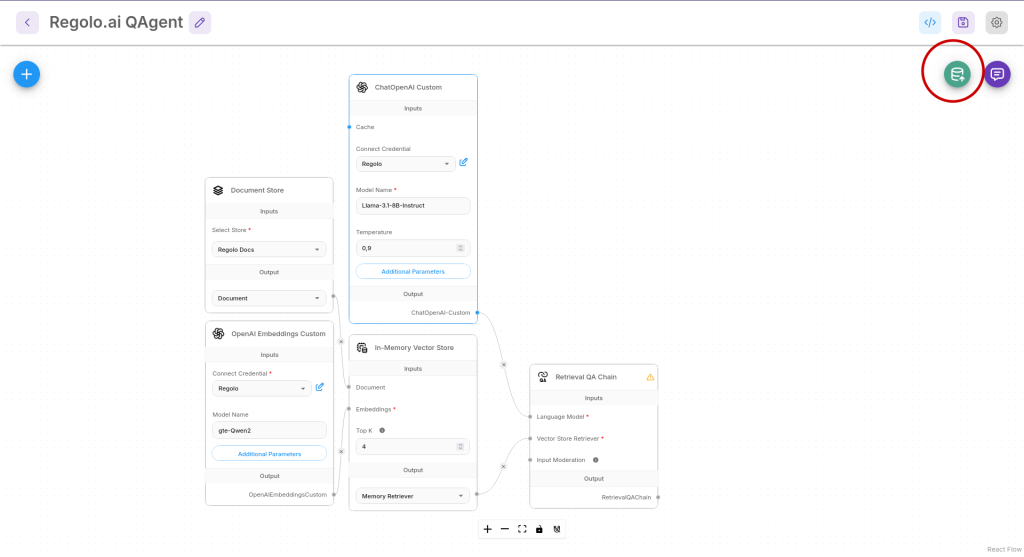
Task: Save the chatflow with the disk icon
Action: click(963, 22)
